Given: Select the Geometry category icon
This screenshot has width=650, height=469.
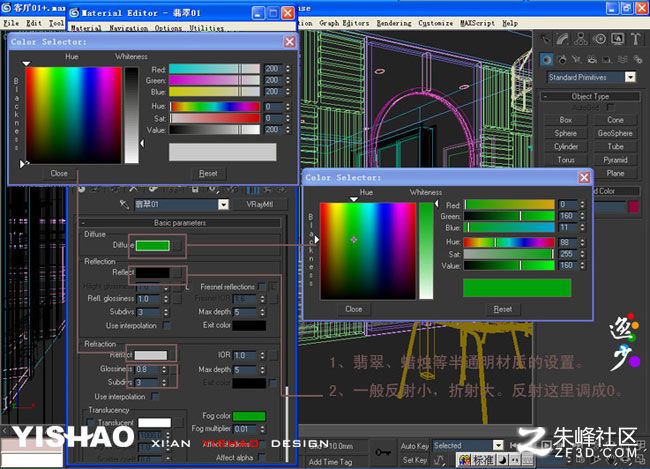Looking at the screenshot, I should click(x=546, y=60).
